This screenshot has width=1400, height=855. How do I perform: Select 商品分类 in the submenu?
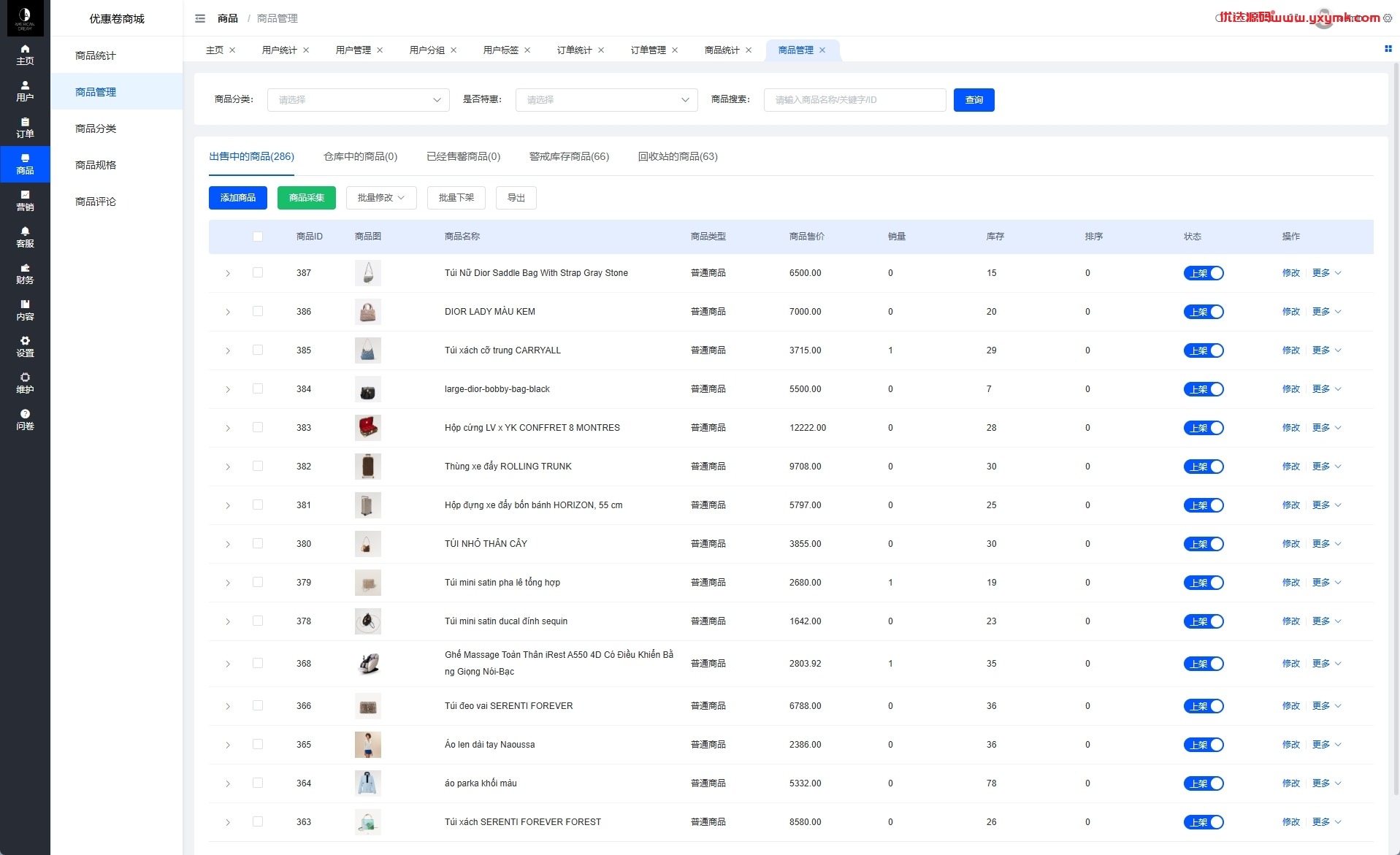[96, 129]
